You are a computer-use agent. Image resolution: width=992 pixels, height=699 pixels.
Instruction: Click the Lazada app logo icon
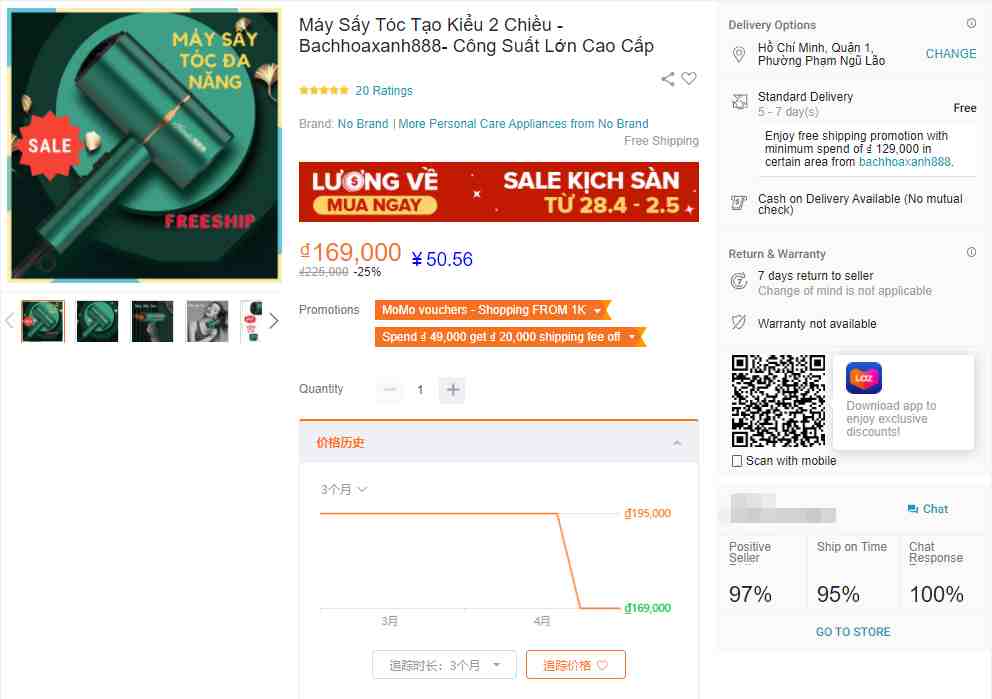pos(864,378)
